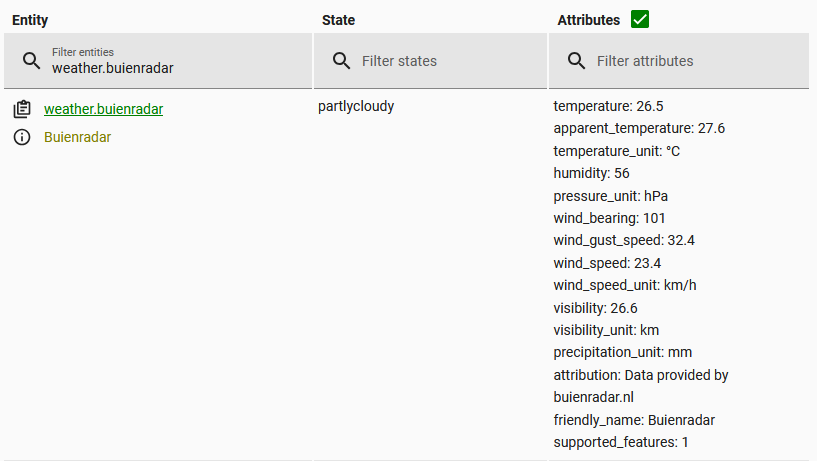
Task: Focus the Filter attributes input field
Action: coord(679,61)
